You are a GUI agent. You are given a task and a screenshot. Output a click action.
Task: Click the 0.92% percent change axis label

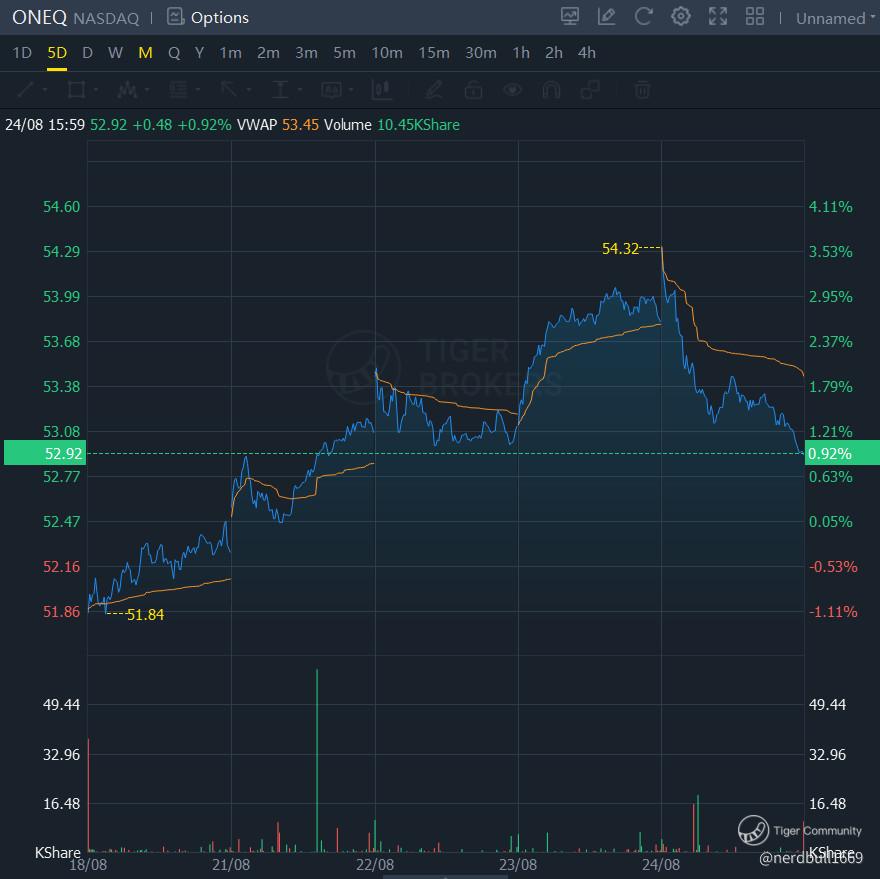pyautogui.click(x=842, y=453)
